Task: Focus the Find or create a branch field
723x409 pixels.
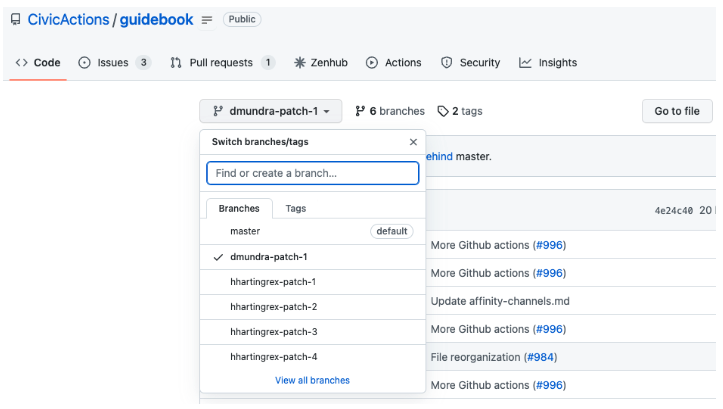Action: click(312, 173)
